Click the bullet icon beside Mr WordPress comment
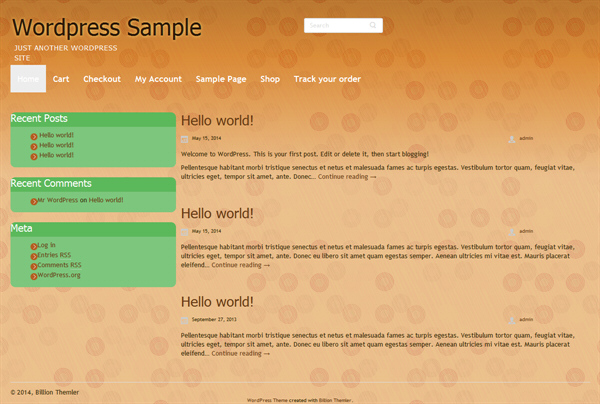This screenshot has width=600, height=404. pyautogui.click(x=34, y=201)
